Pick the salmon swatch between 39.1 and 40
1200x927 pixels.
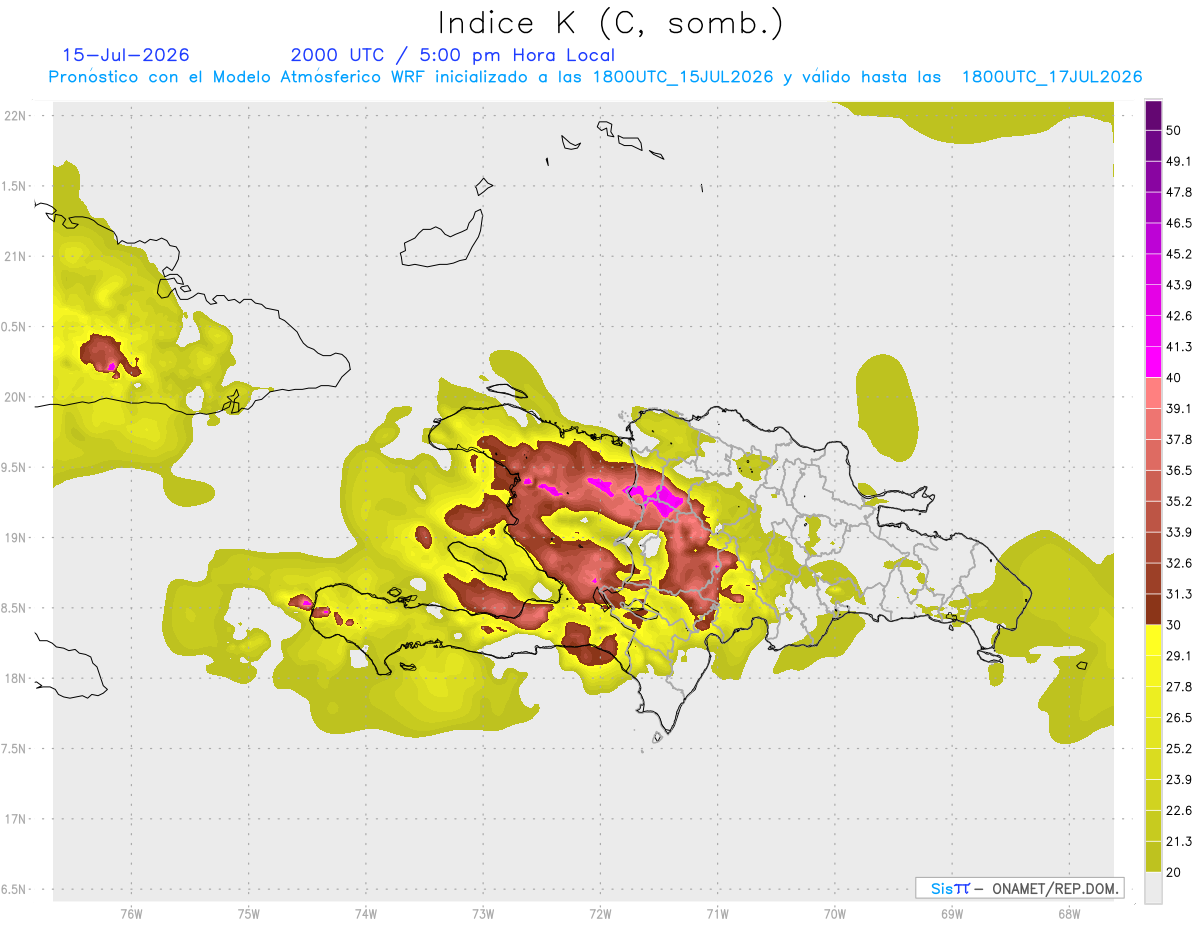click(1153, 393)
